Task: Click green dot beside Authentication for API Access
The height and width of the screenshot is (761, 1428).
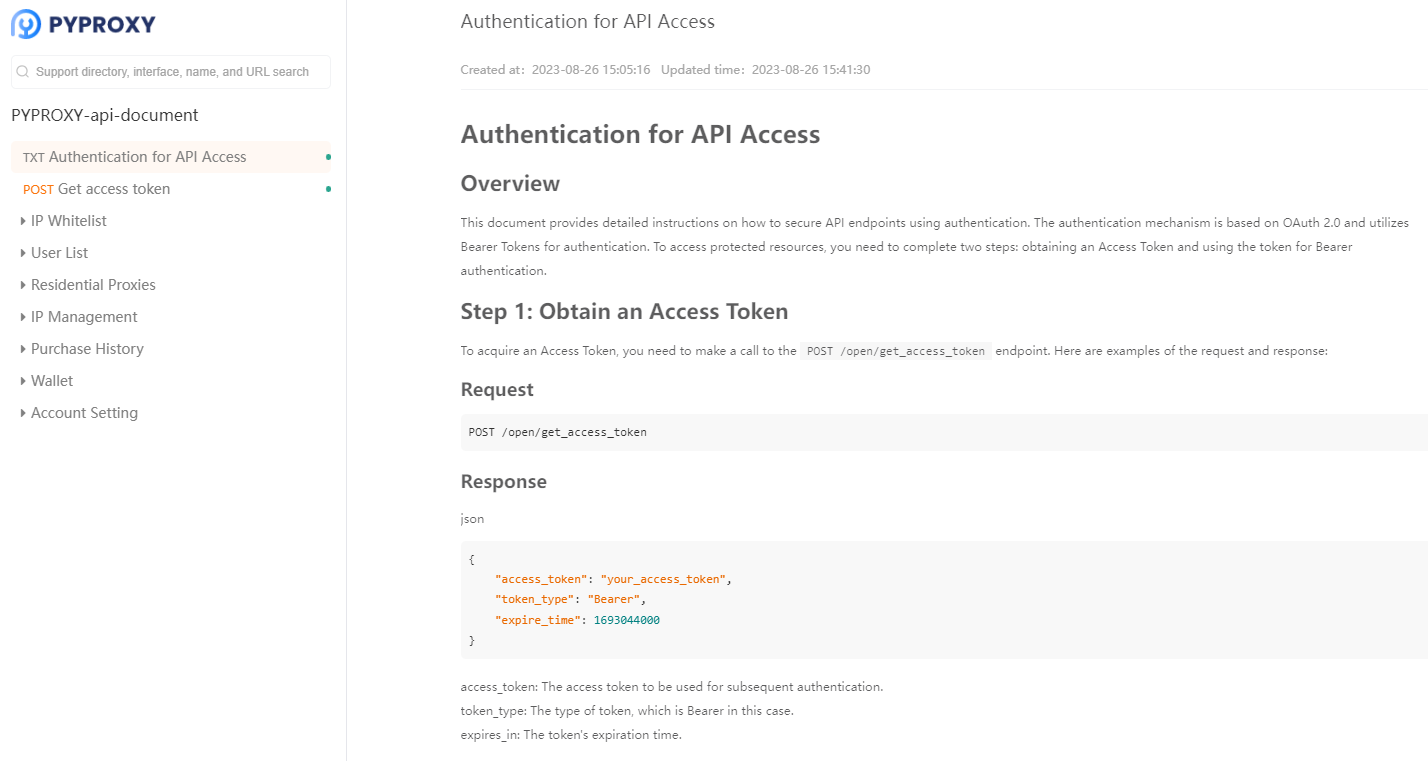Action: pyautogui.click(x=328, y=157)
